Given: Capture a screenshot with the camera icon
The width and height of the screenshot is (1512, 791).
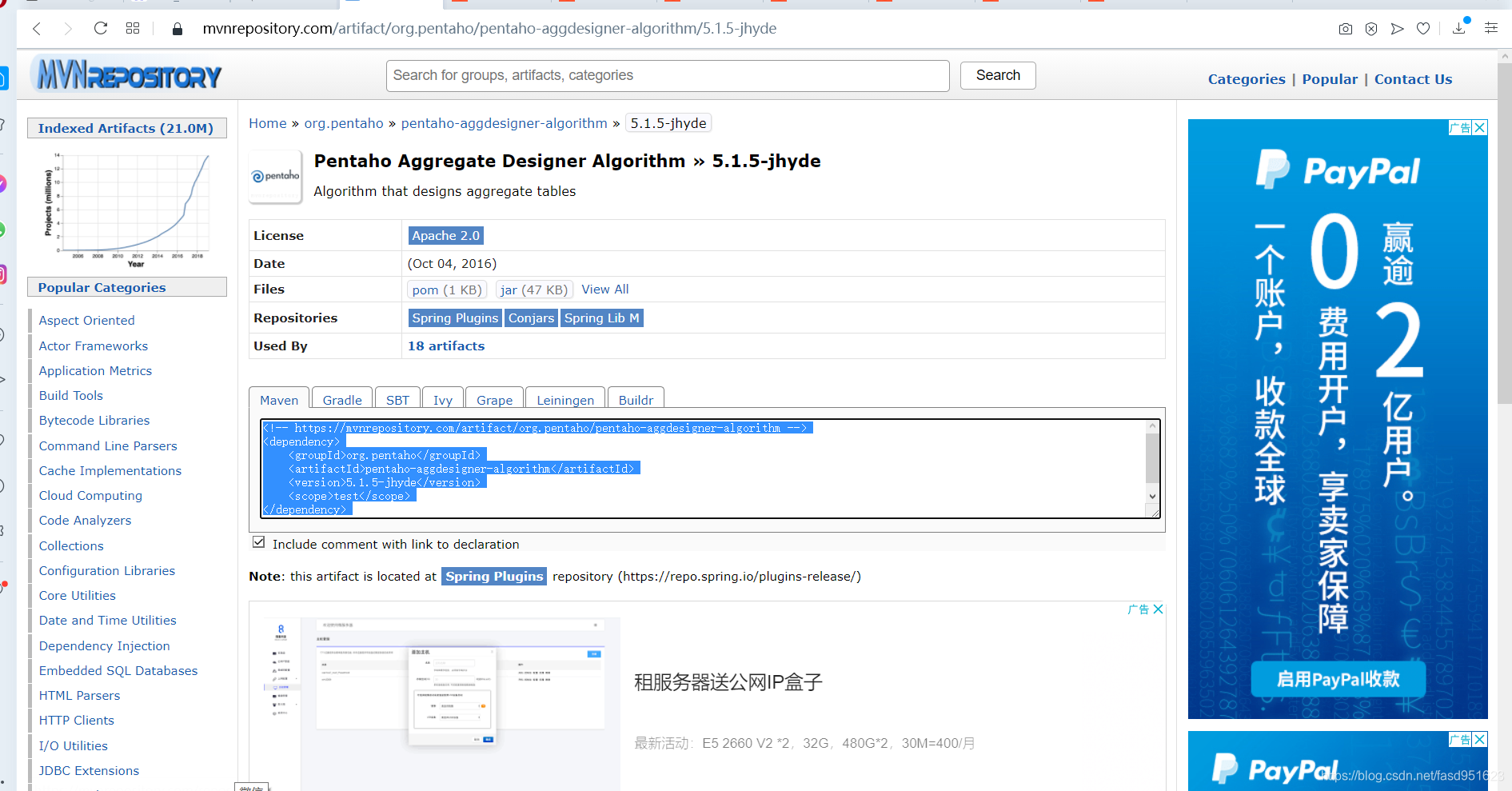Looking at the screenshot, I should [x=1345, y=28].
